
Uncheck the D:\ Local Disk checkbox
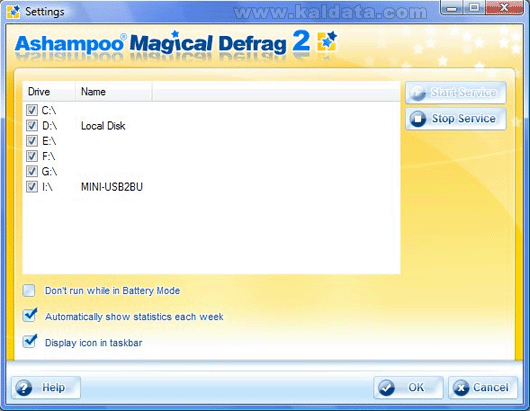pyautogui.click(x=32, y=126)
